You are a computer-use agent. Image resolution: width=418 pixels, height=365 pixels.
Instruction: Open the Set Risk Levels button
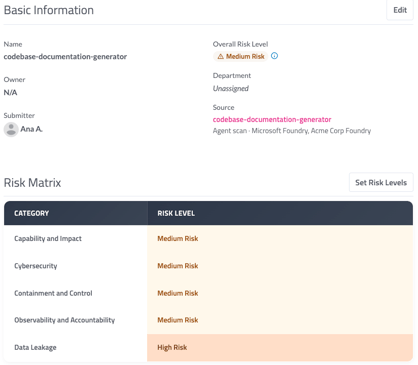381,182
